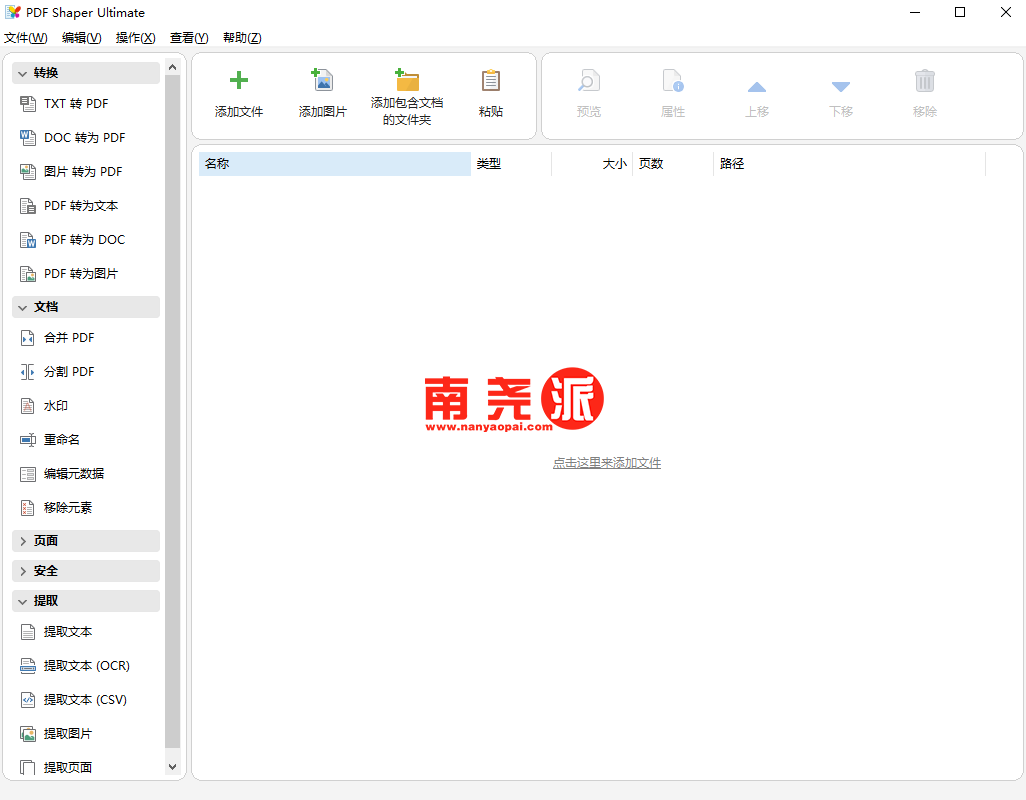Click the 添加图片 toolbar icon

coord(322,80)
